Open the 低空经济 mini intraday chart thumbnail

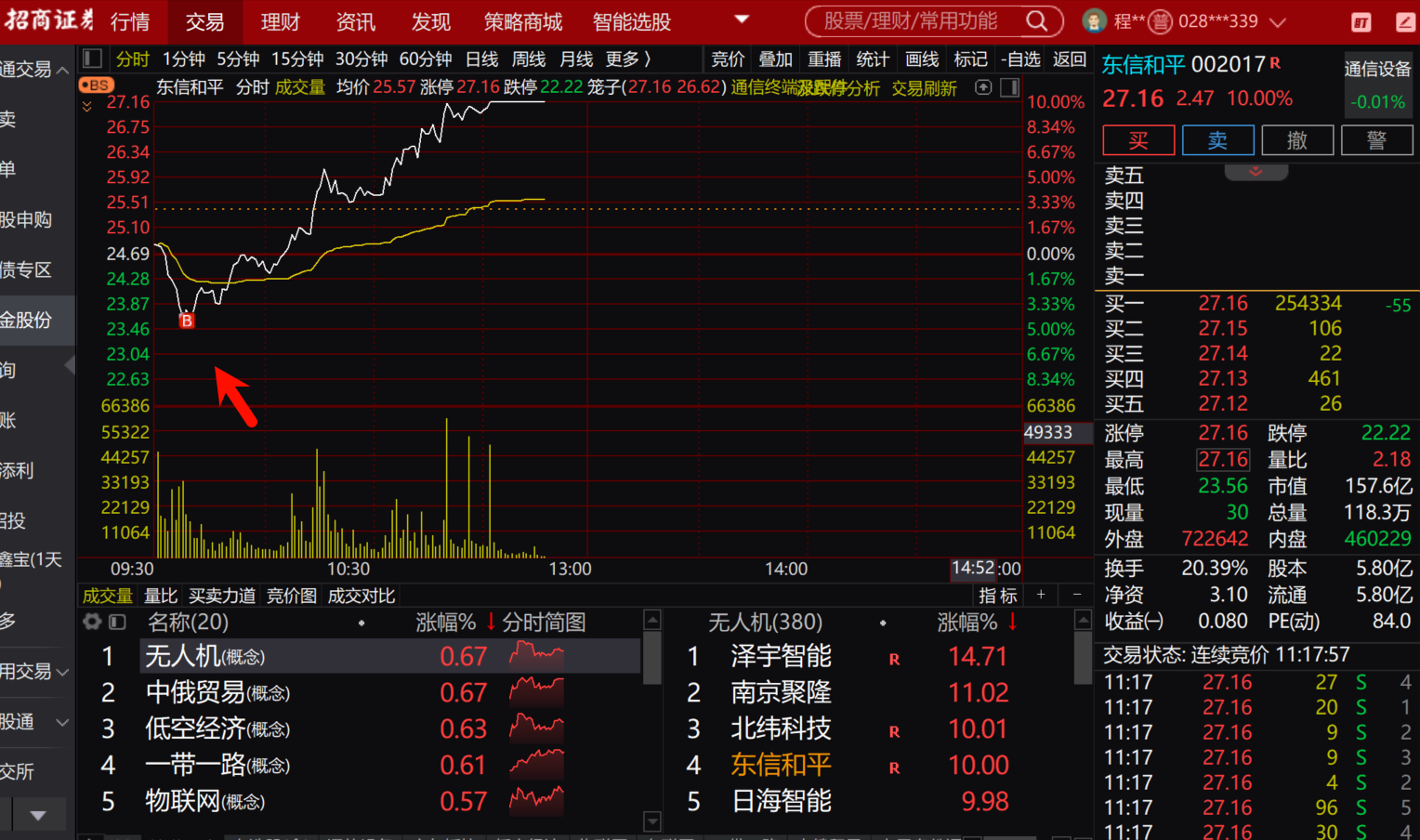pyautogui.click(x=536, y=728)
